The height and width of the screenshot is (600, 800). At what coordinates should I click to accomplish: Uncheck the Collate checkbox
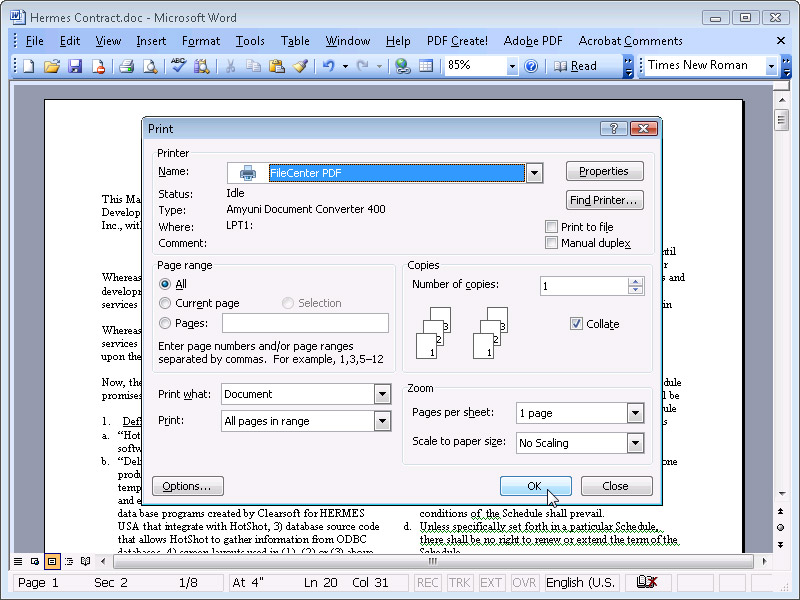[x=576, y=324]
